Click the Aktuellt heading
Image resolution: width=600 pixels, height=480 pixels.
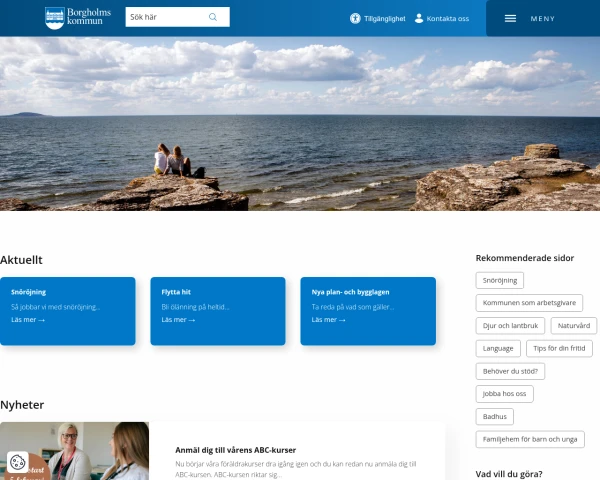(21, 260)
